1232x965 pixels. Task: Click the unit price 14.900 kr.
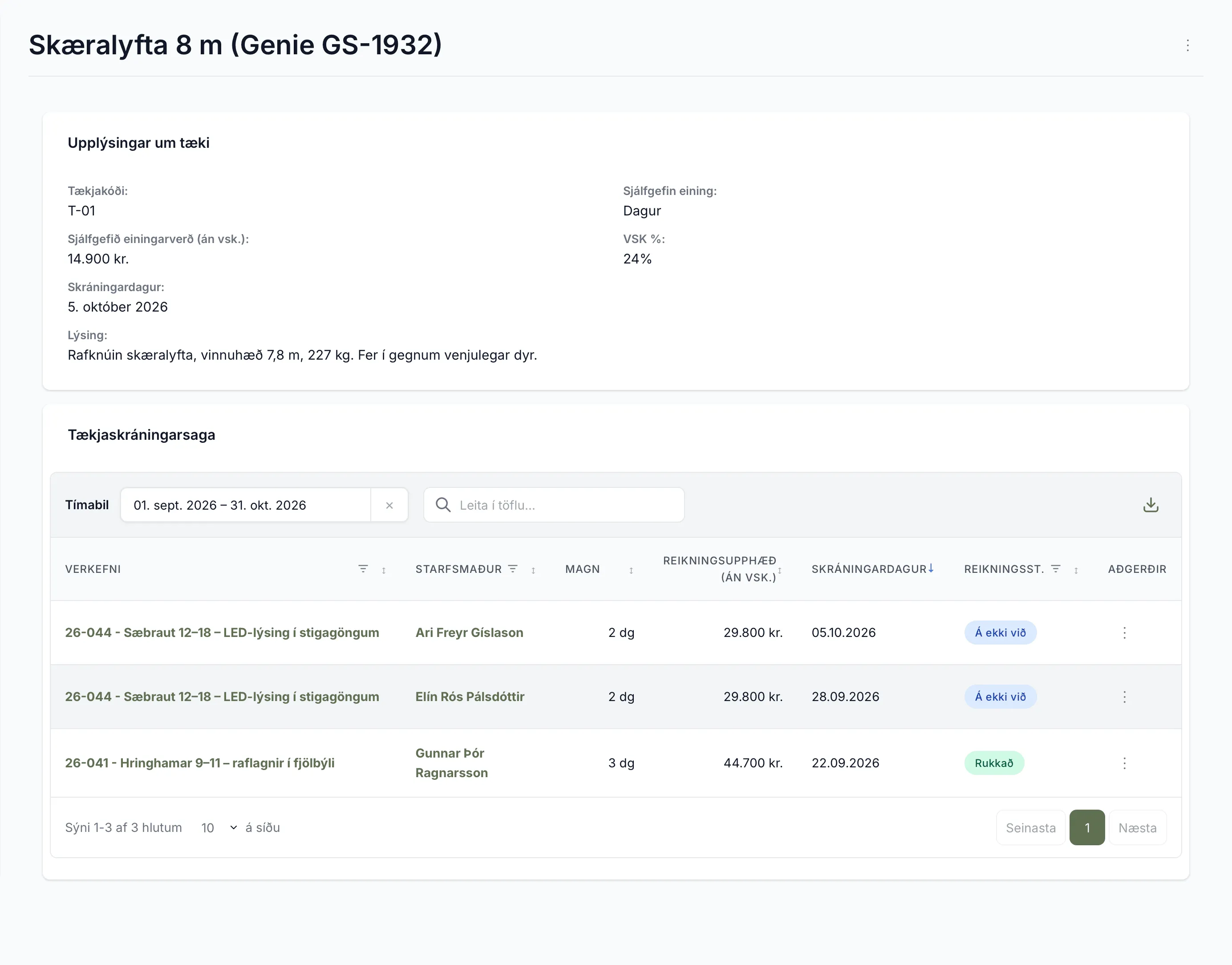(98, 259)
